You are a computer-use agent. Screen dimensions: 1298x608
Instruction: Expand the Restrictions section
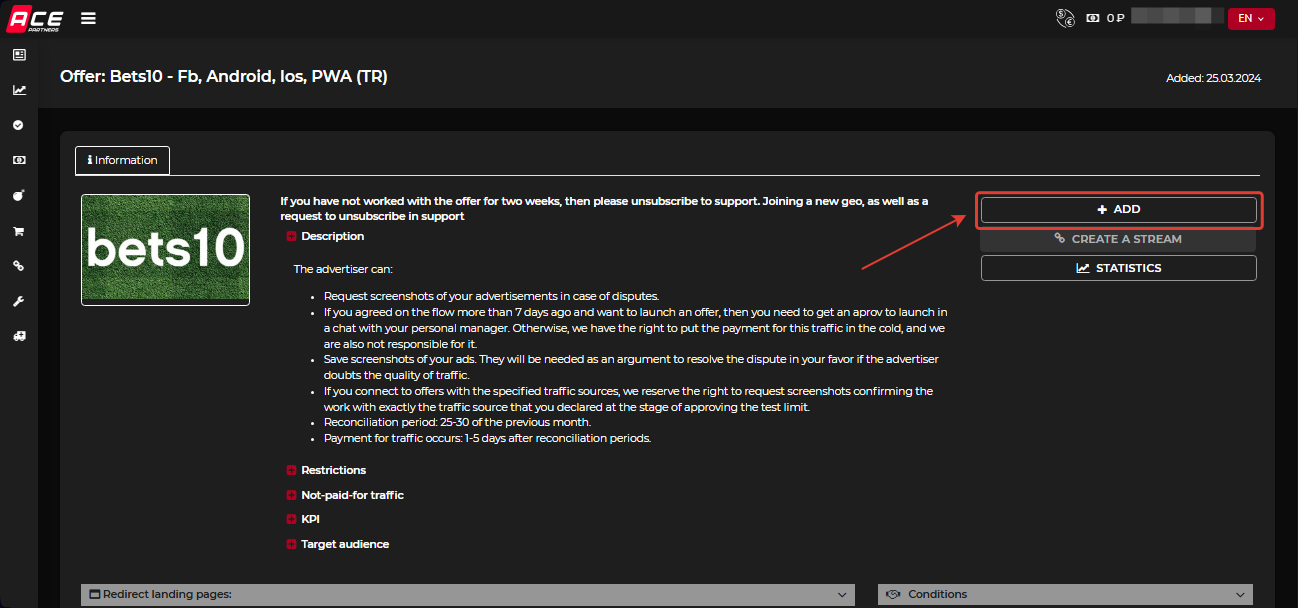click(326, 470)
